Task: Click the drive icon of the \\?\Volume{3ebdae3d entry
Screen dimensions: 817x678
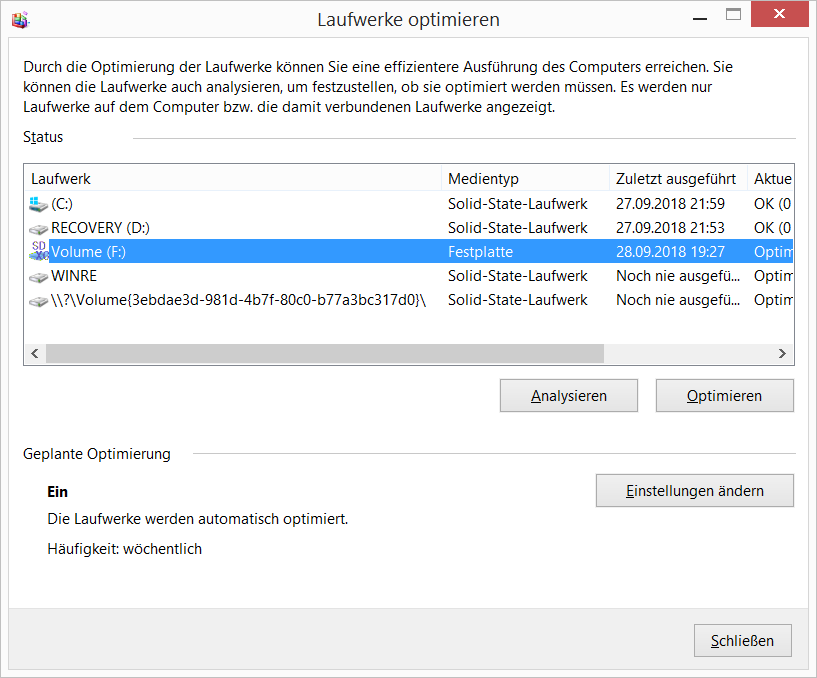Action: click(x=39, y=301)
